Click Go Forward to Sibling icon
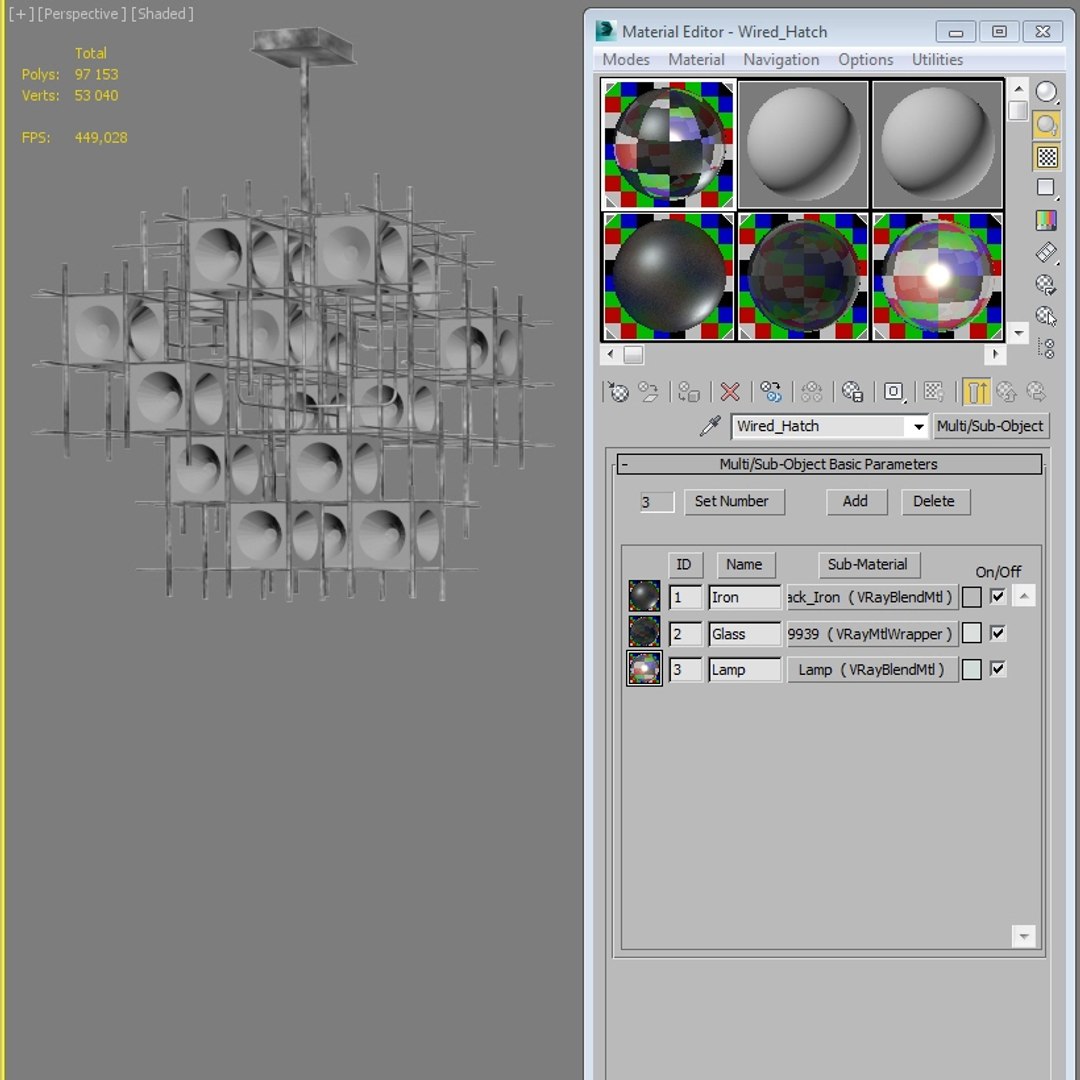 1037,392
